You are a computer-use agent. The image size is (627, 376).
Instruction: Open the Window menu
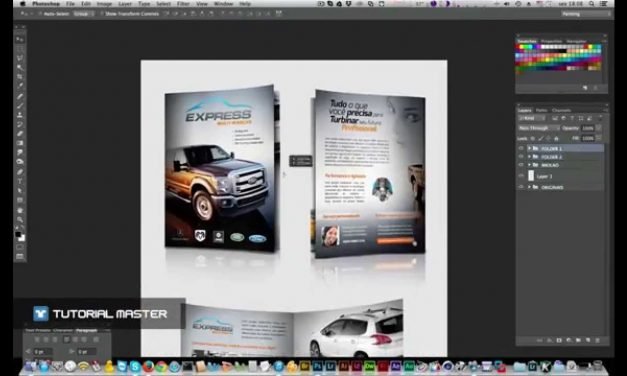click(224, 4)
